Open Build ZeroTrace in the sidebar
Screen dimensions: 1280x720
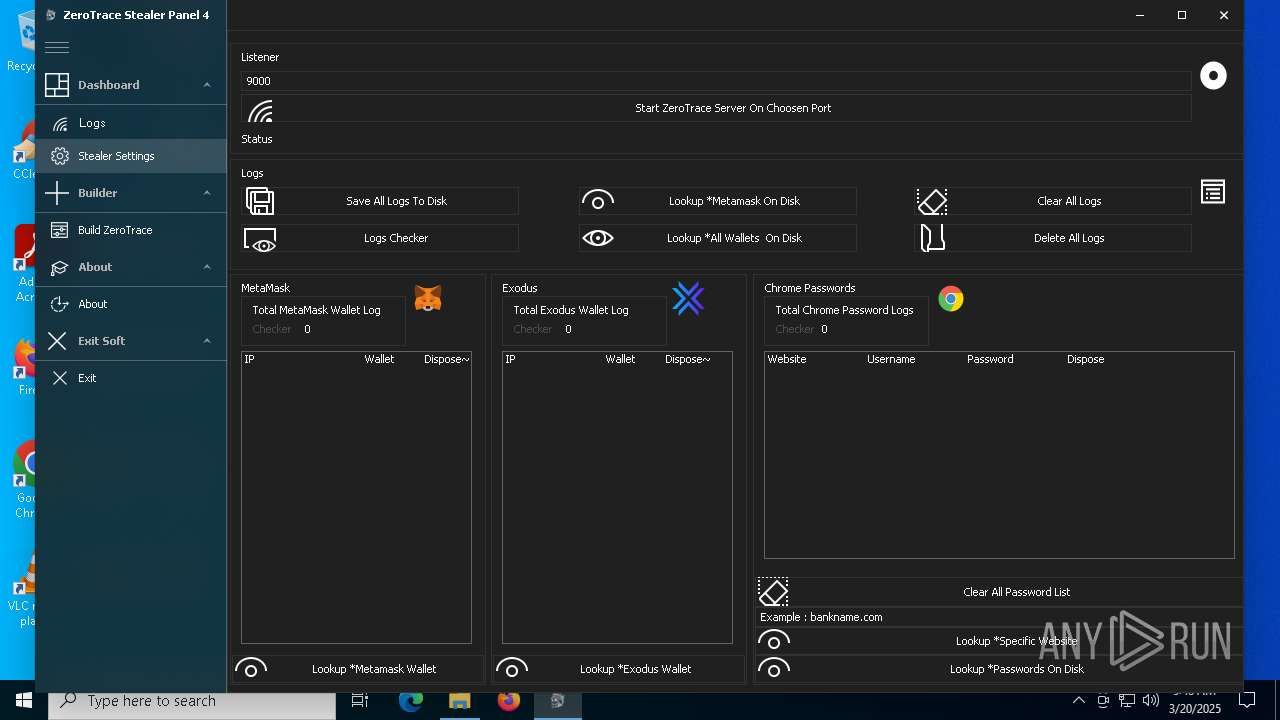pyautogui.click(x=131, y=230)
